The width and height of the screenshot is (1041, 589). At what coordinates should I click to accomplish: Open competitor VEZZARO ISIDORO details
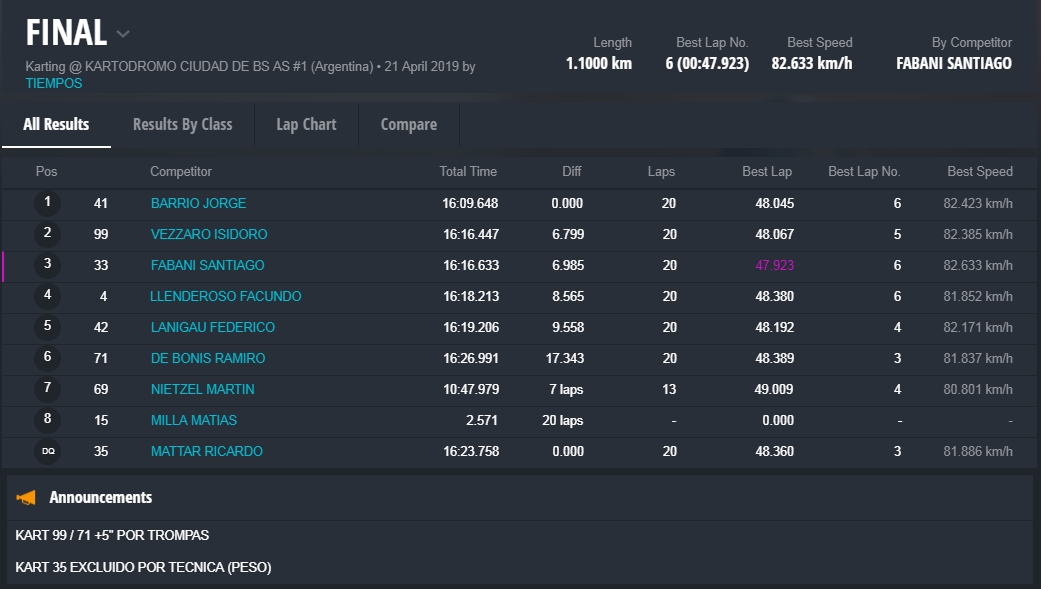click(209, 234)
